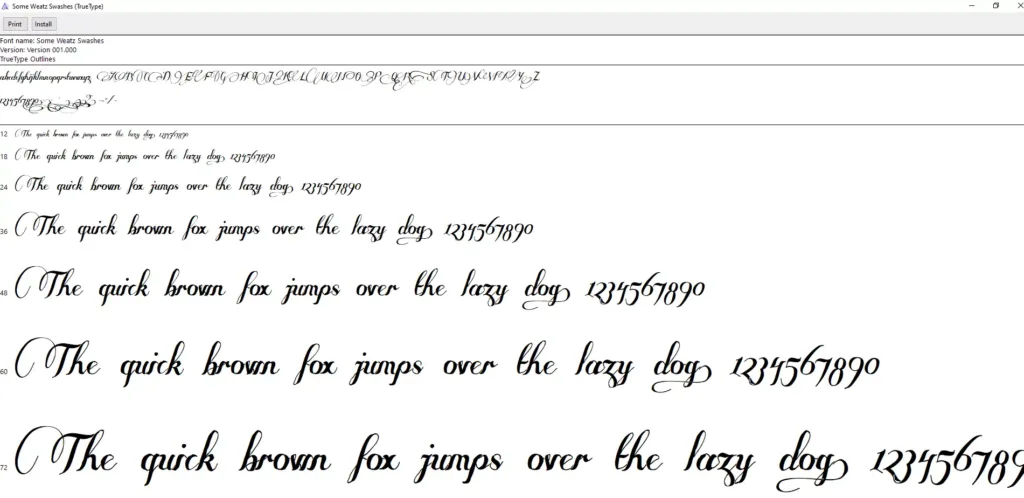Click the Print button
The width and height of the screenshot is (1024, 498).
pos(15,24)
